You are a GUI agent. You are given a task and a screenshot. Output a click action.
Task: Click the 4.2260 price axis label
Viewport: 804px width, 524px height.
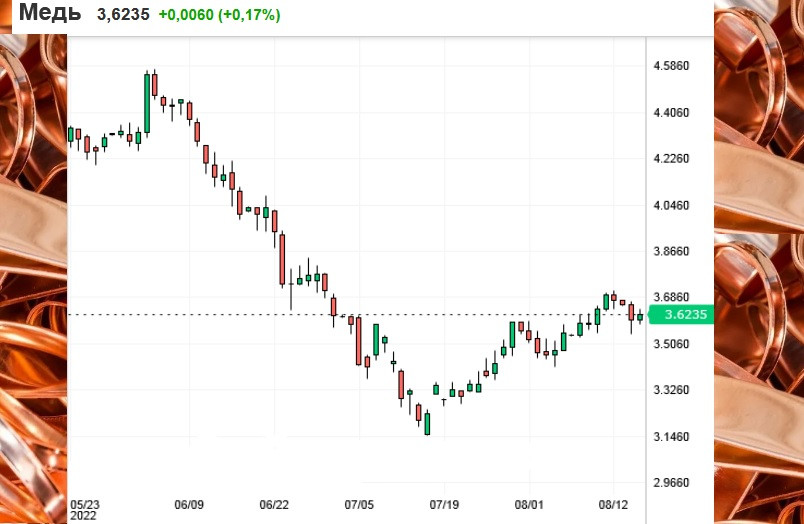672,159
